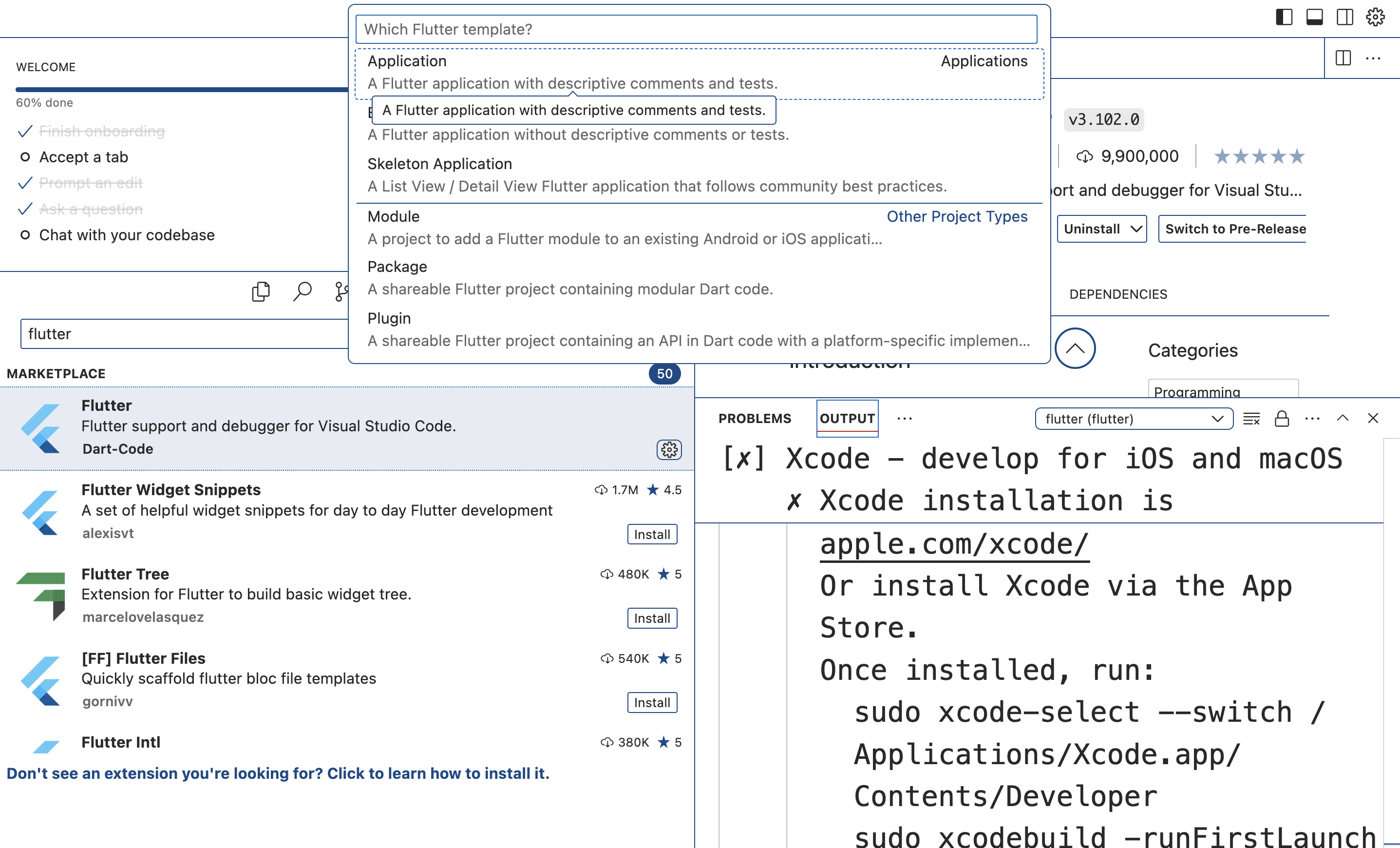Screen dimensions: 1400x848
Task: Open Search magnifier icon
Action: coord(303,291)
